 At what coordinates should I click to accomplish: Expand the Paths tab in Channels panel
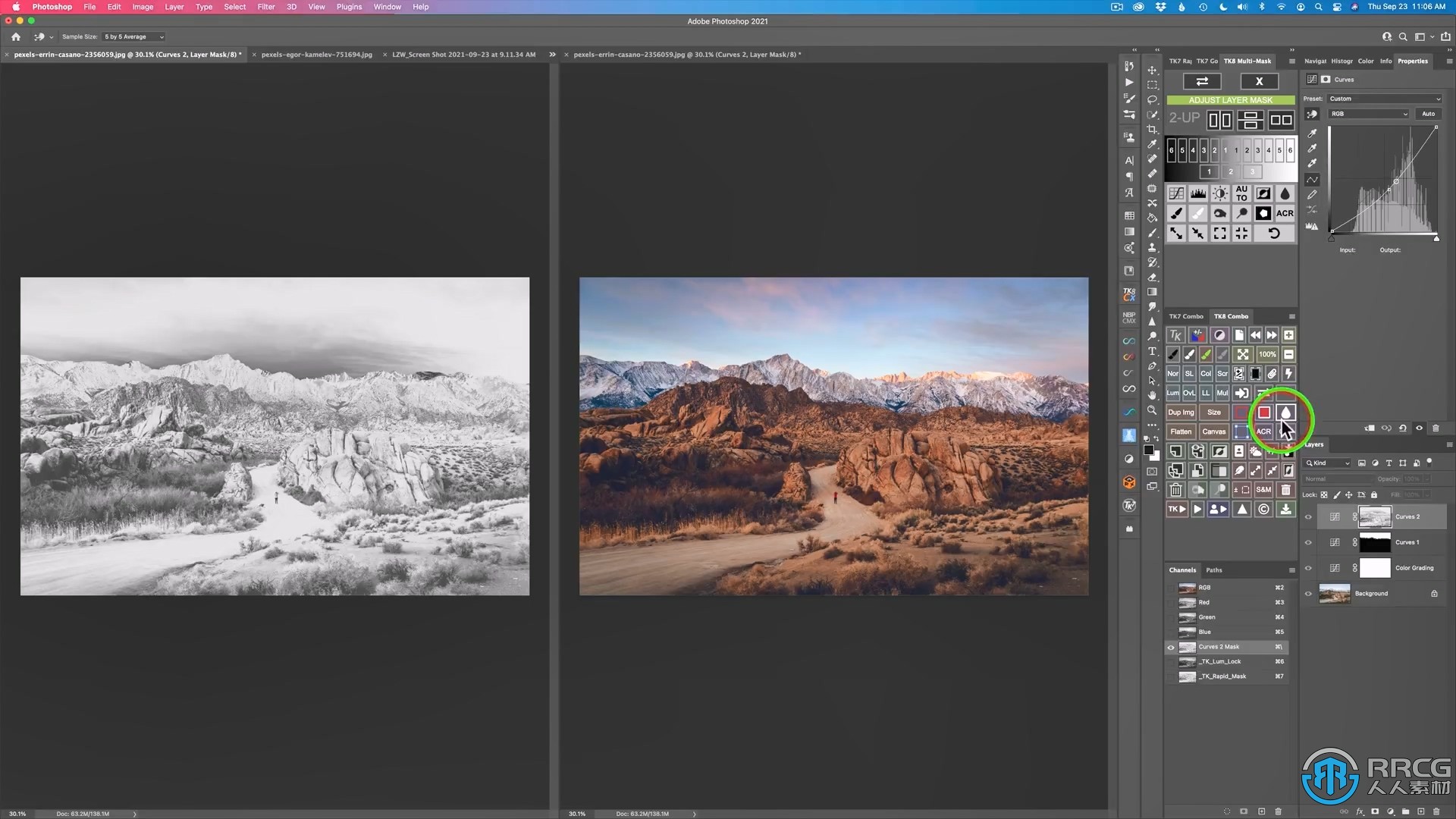point(1214,569)
